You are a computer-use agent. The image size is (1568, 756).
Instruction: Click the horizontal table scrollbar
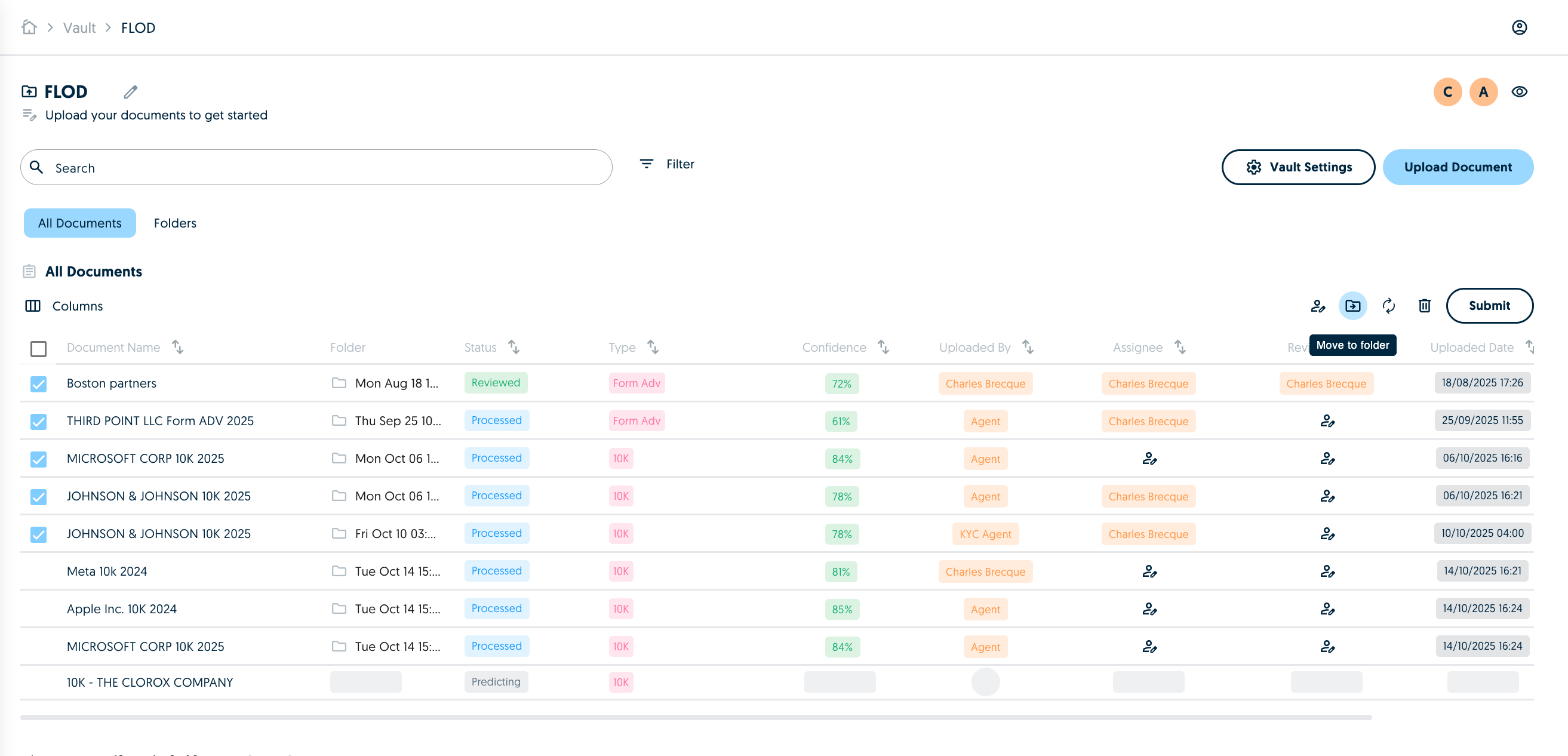(x=696, y=718)
